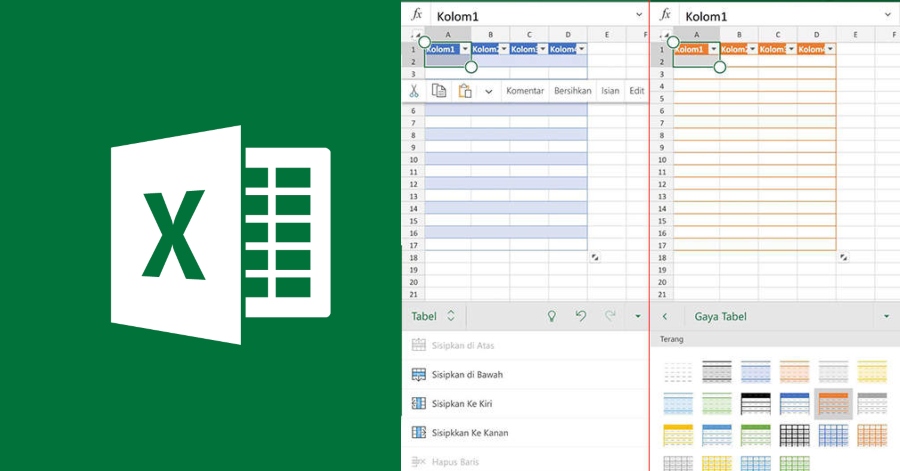
Task: Choose the gray header table style
Action: point(872,403)
